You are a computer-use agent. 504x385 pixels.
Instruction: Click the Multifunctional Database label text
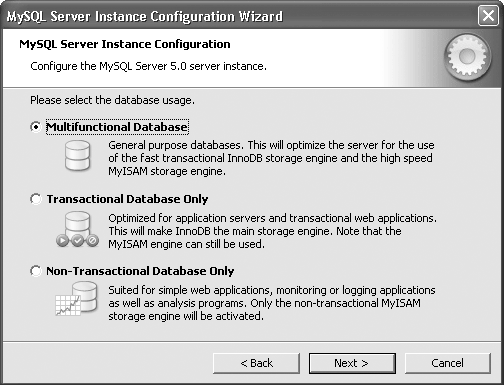tap(117, 127)
